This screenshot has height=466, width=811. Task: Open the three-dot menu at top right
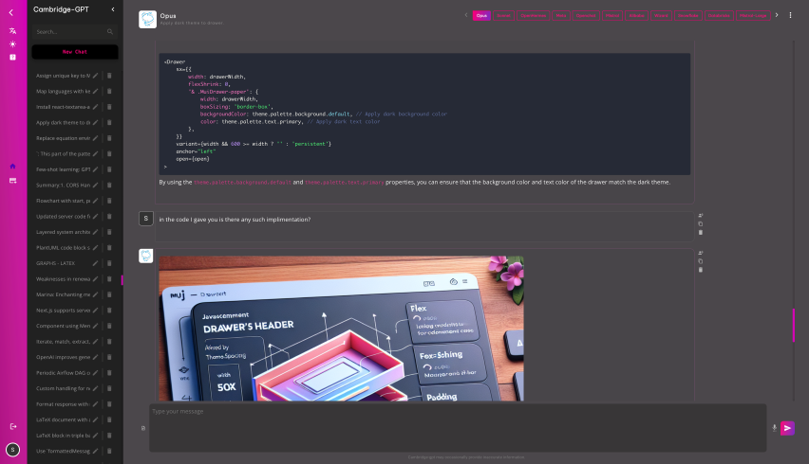point(790,15)
